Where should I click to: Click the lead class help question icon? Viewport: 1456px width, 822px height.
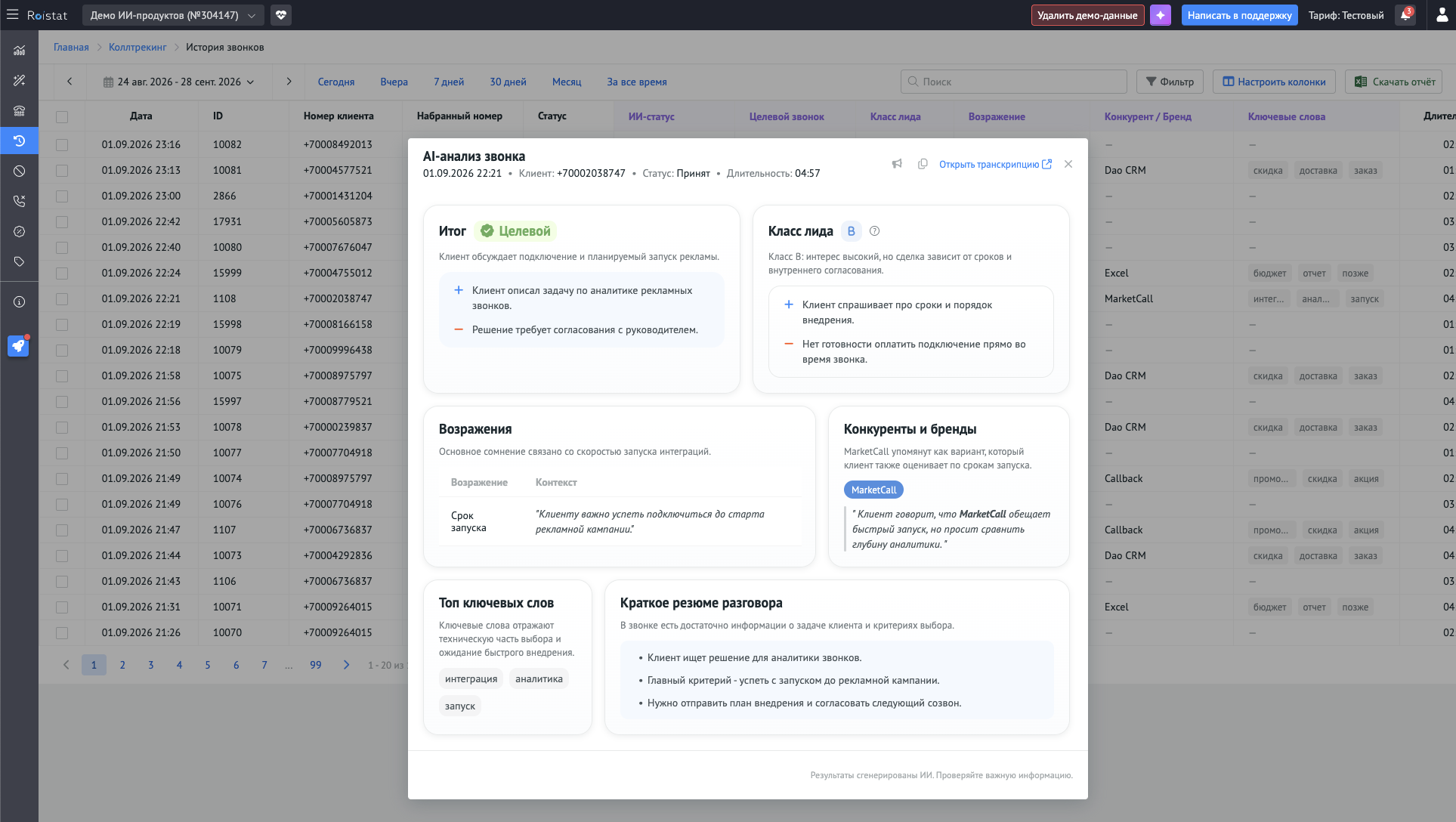(874, 231)
